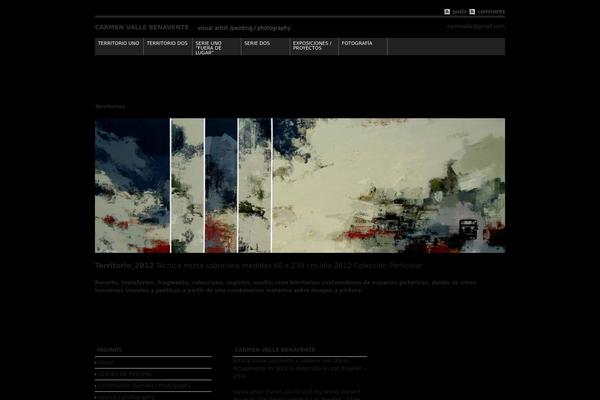This screenshot has width=600, height=400.
Task: Open the Territorio Uno menu item
Action: 119,47
